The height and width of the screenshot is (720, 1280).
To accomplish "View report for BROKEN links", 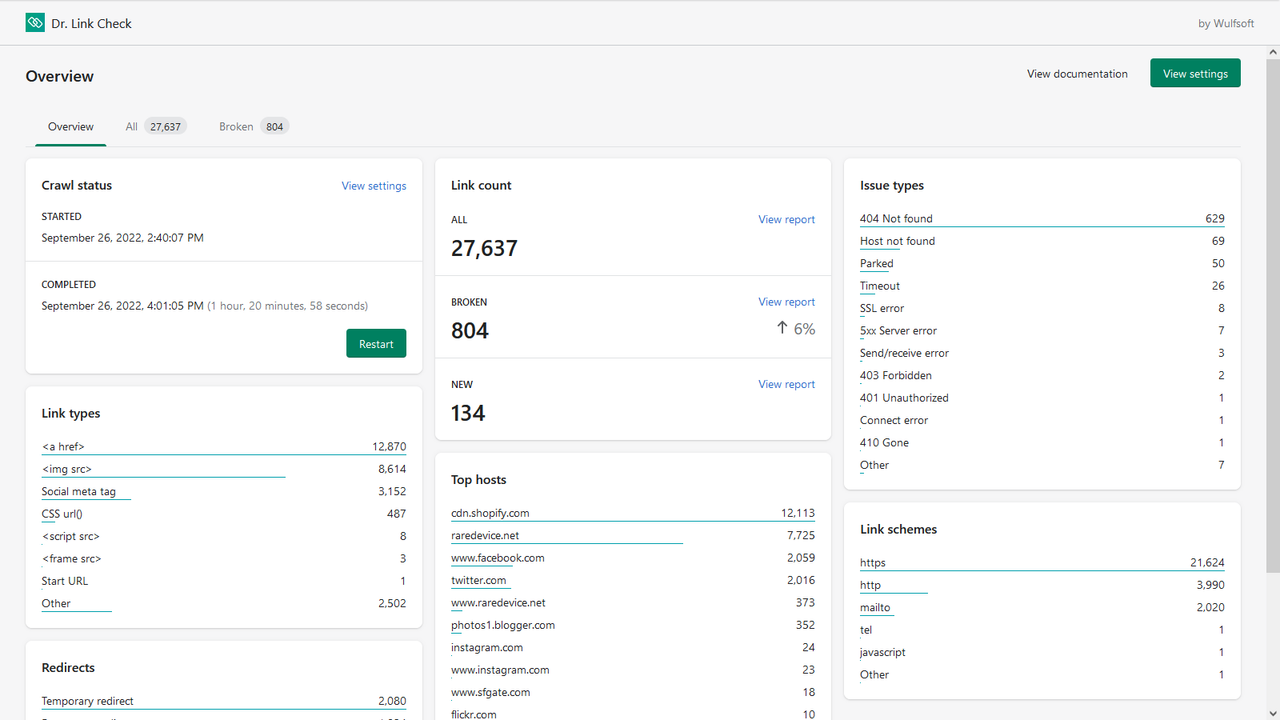I will (786, 301).
